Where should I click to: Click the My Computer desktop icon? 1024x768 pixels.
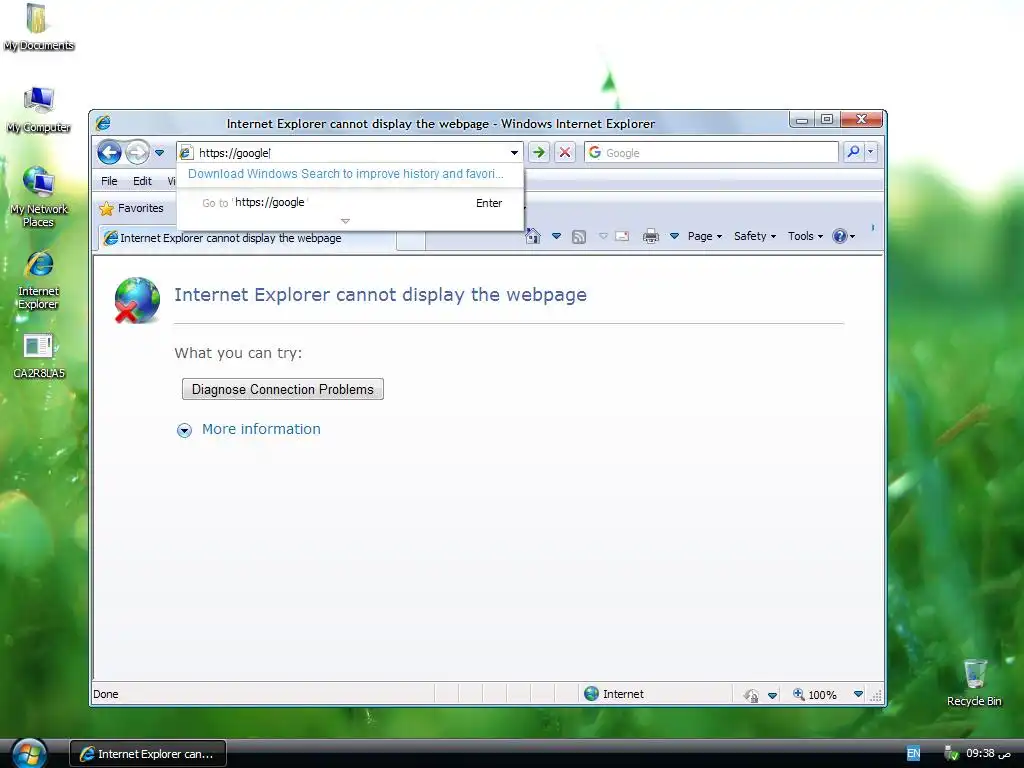(39, 110)
